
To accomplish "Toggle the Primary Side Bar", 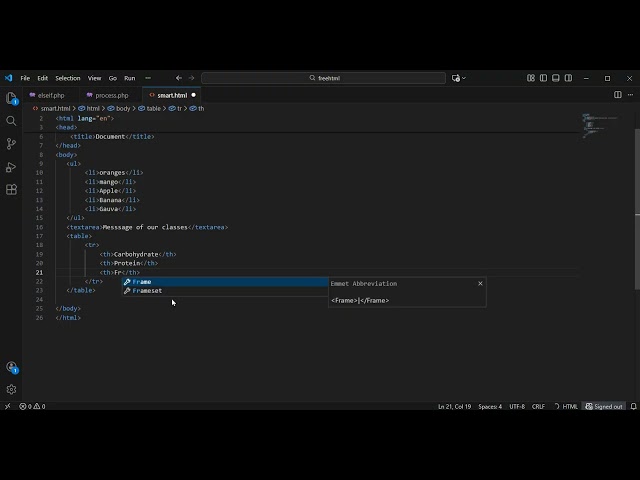I will (543, 78).
